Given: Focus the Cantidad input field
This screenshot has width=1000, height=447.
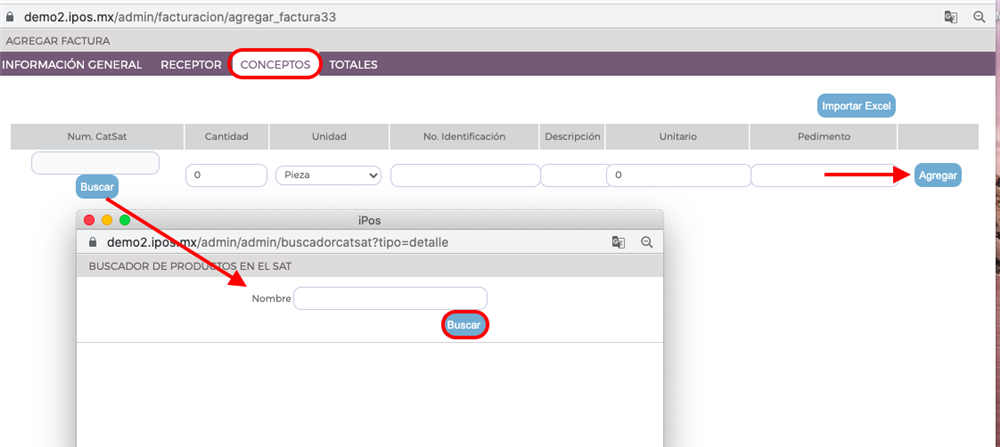Looking at the screenshot, I should [226, 175].
